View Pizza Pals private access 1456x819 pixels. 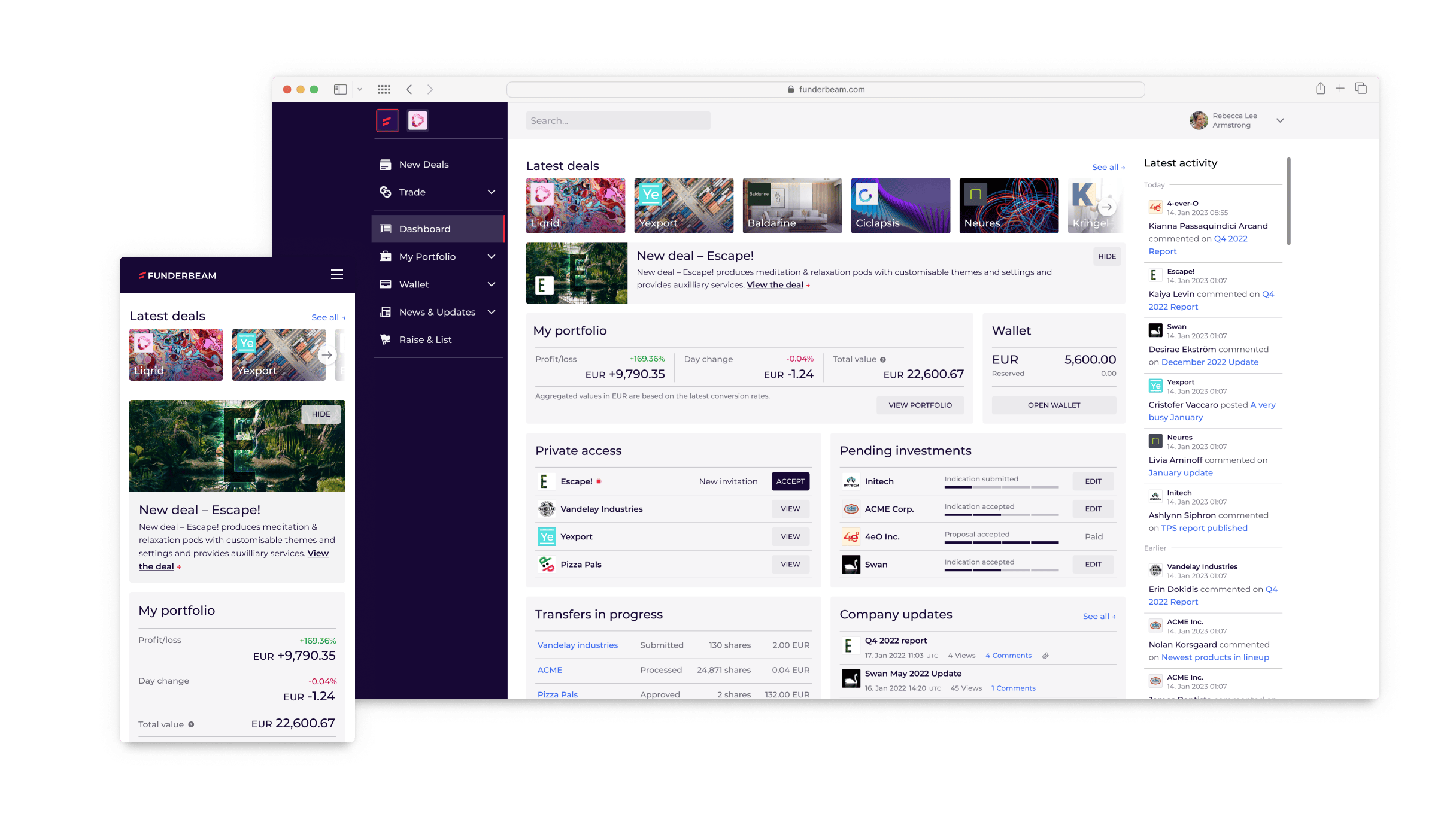click(790, 564)
